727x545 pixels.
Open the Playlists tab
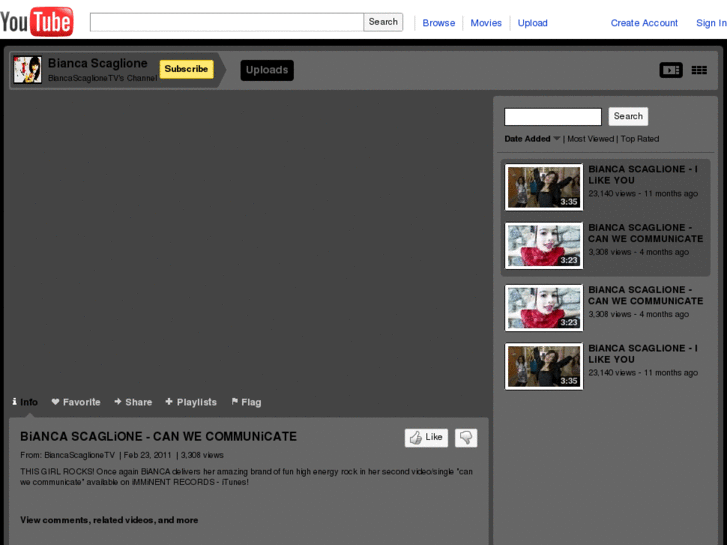click(x=191, y=402)
